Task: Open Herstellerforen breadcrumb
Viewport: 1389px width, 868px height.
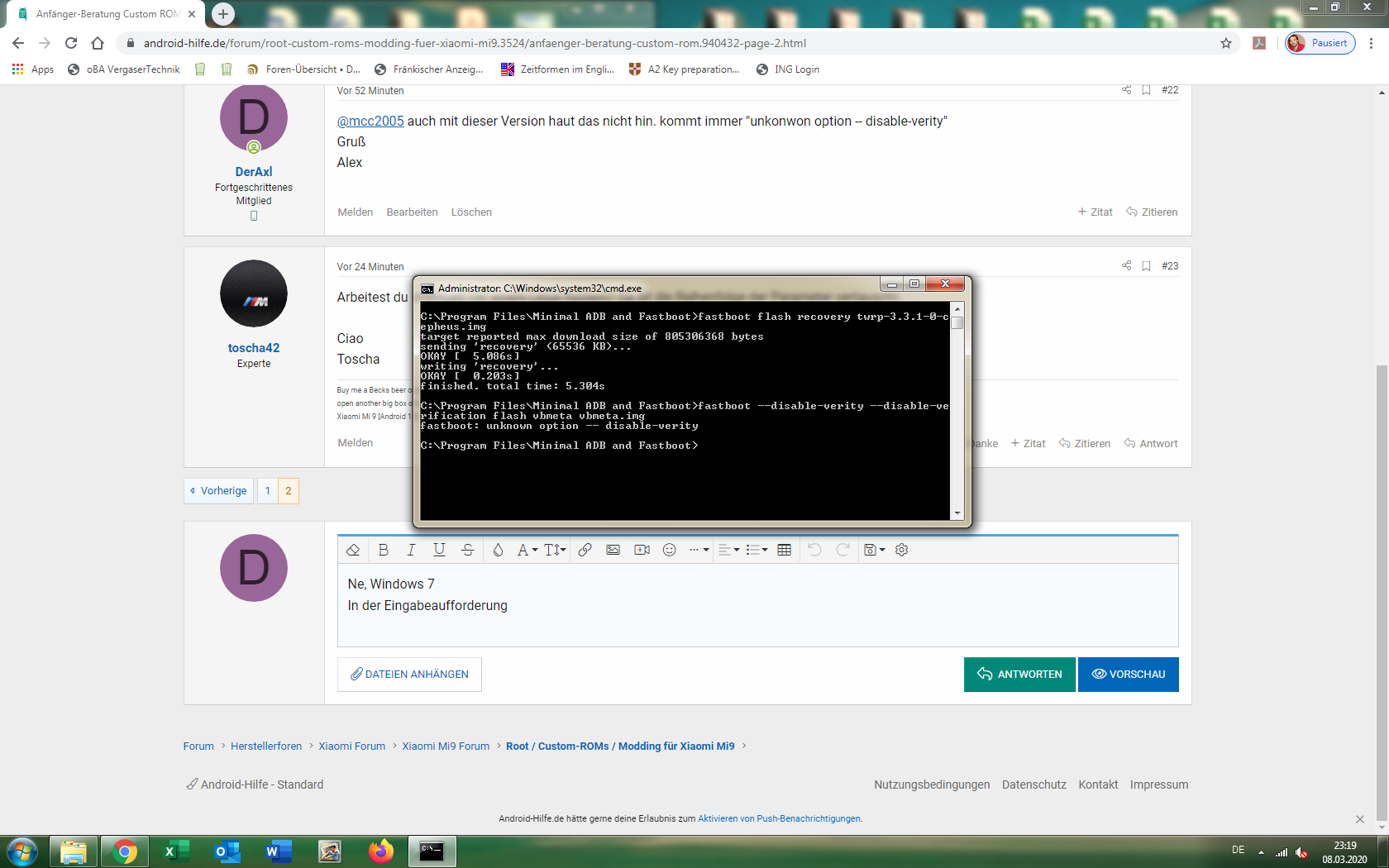Action: tap(266, 746)
